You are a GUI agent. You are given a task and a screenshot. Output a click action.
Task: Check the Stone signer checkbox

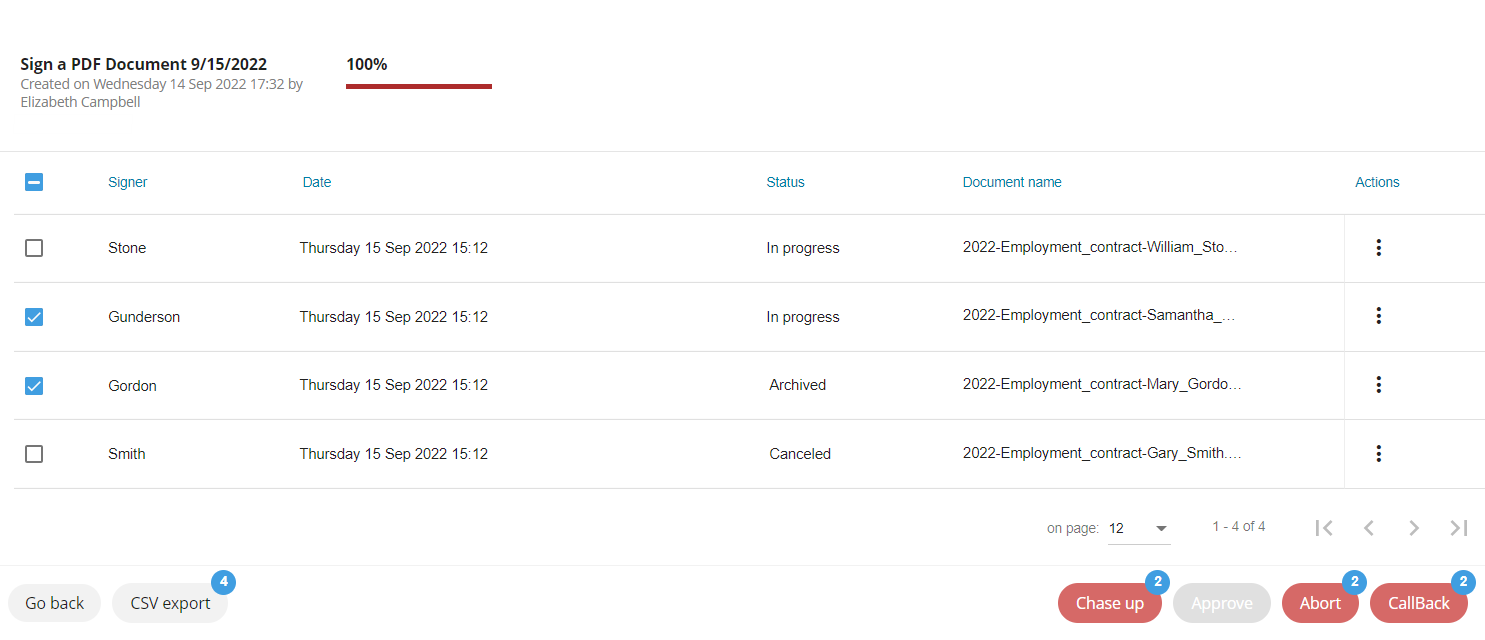[x=34, y=248]
